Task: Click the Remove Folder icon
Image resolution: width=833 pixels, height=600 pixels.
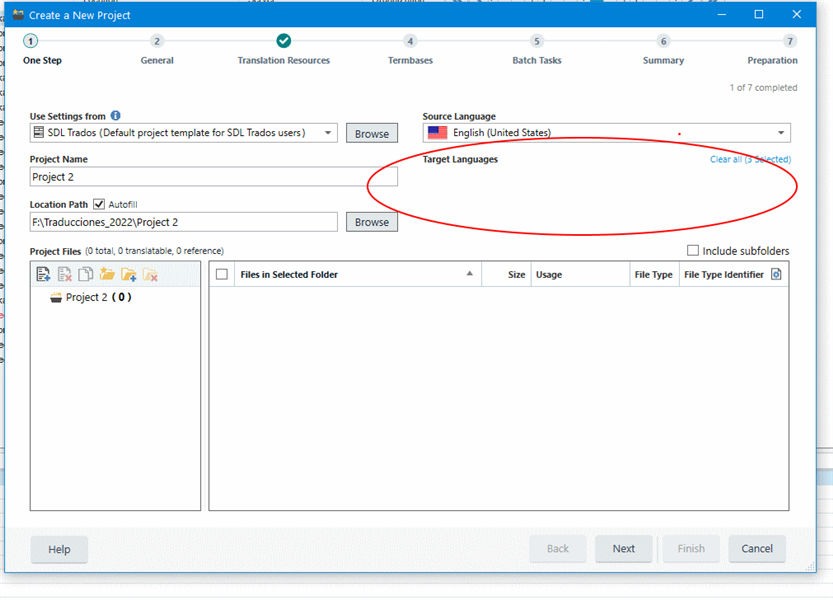Action: pyautogui.click(x=149, y=274)
